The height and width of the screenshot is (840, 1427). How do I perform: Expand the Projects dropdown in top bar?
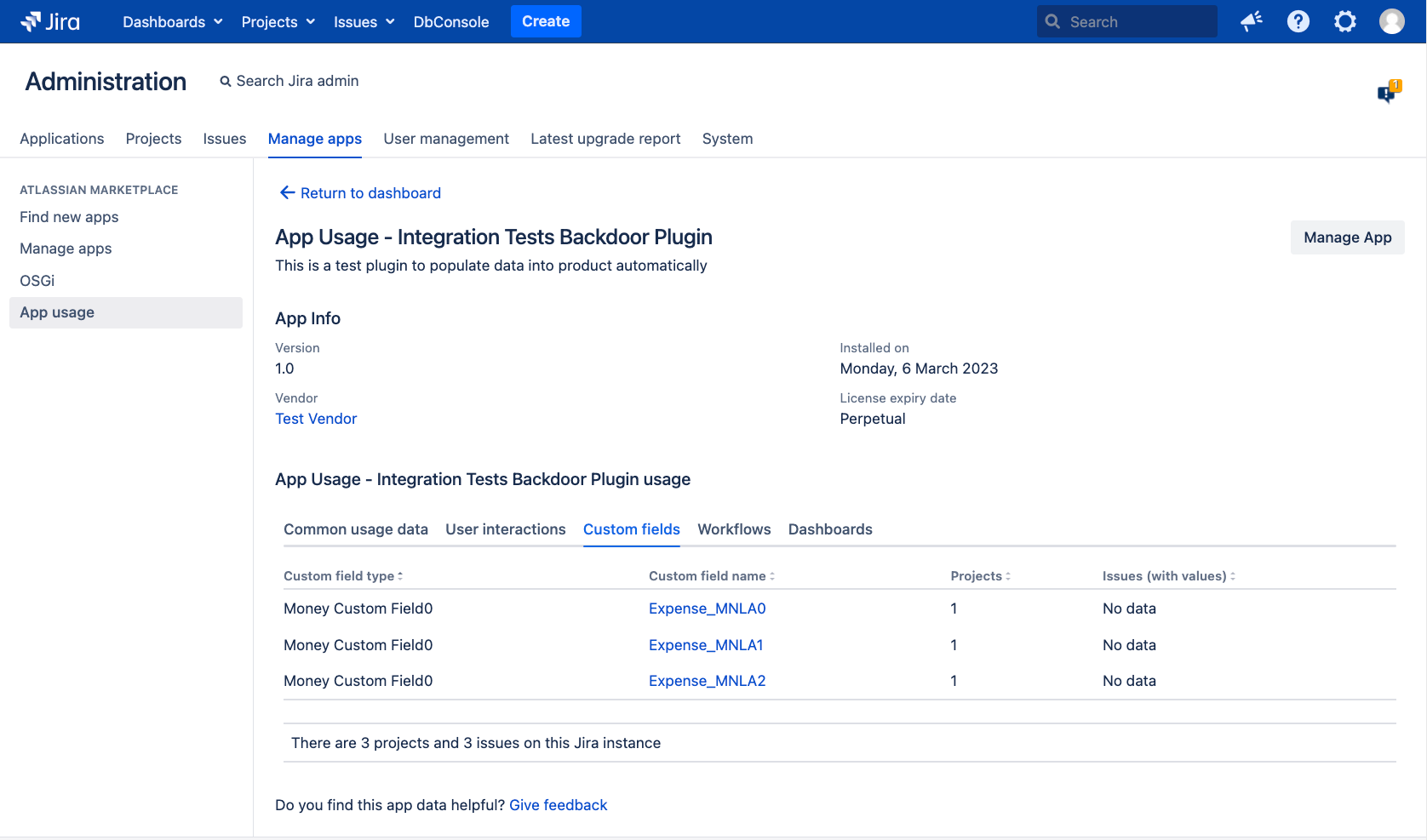click(x=278, y=22)
